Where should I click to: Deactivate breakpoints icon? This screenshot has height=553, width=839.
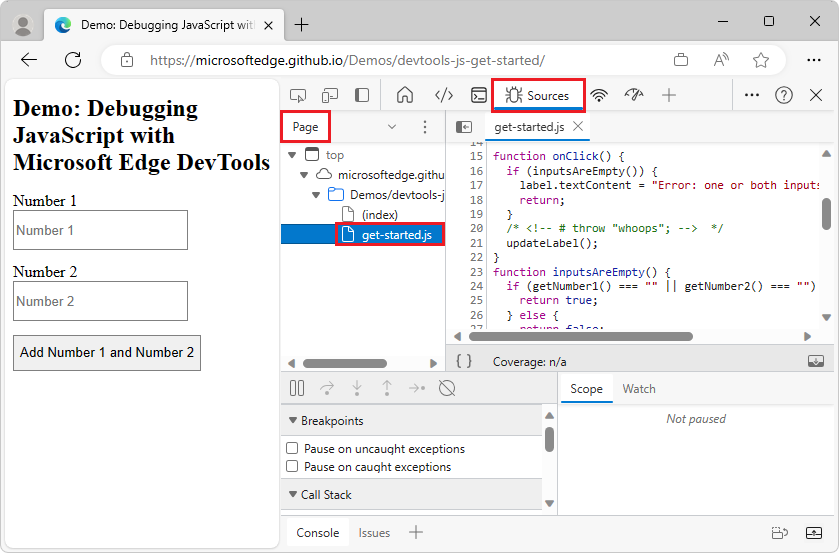pyautogui.click(x=447, y=388)
